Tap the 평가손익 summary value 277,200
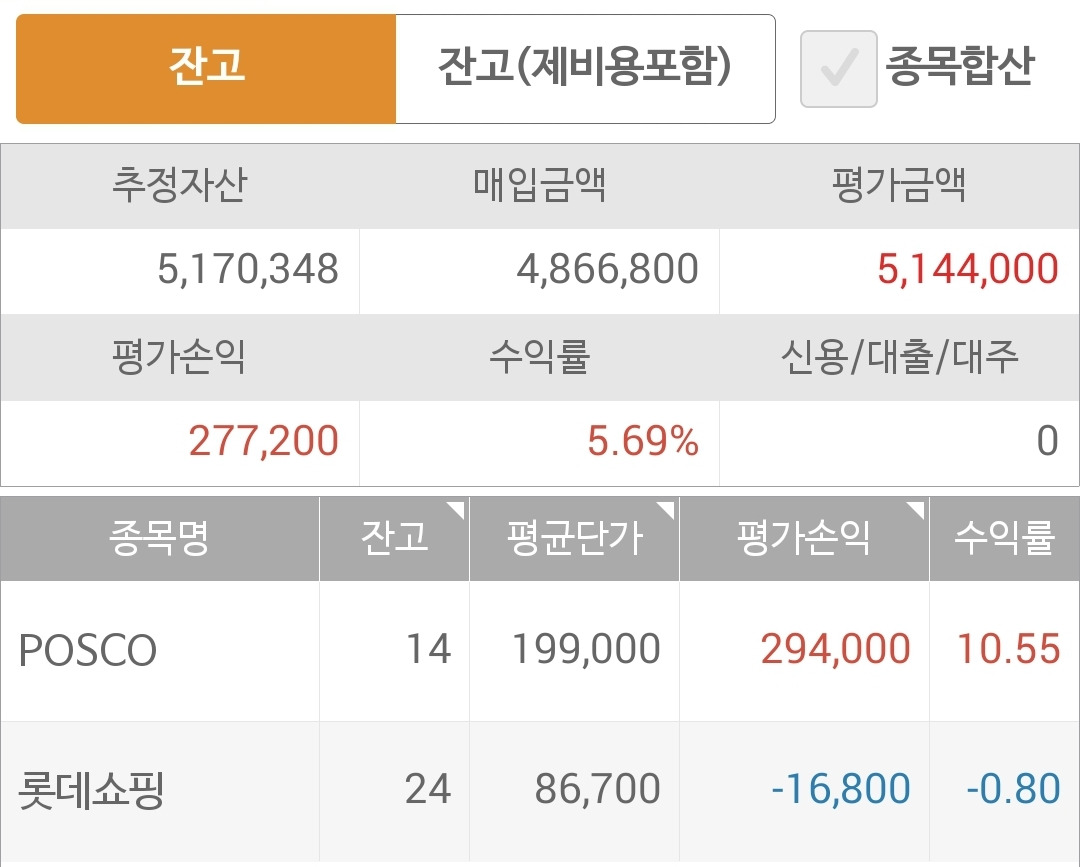 263,441
